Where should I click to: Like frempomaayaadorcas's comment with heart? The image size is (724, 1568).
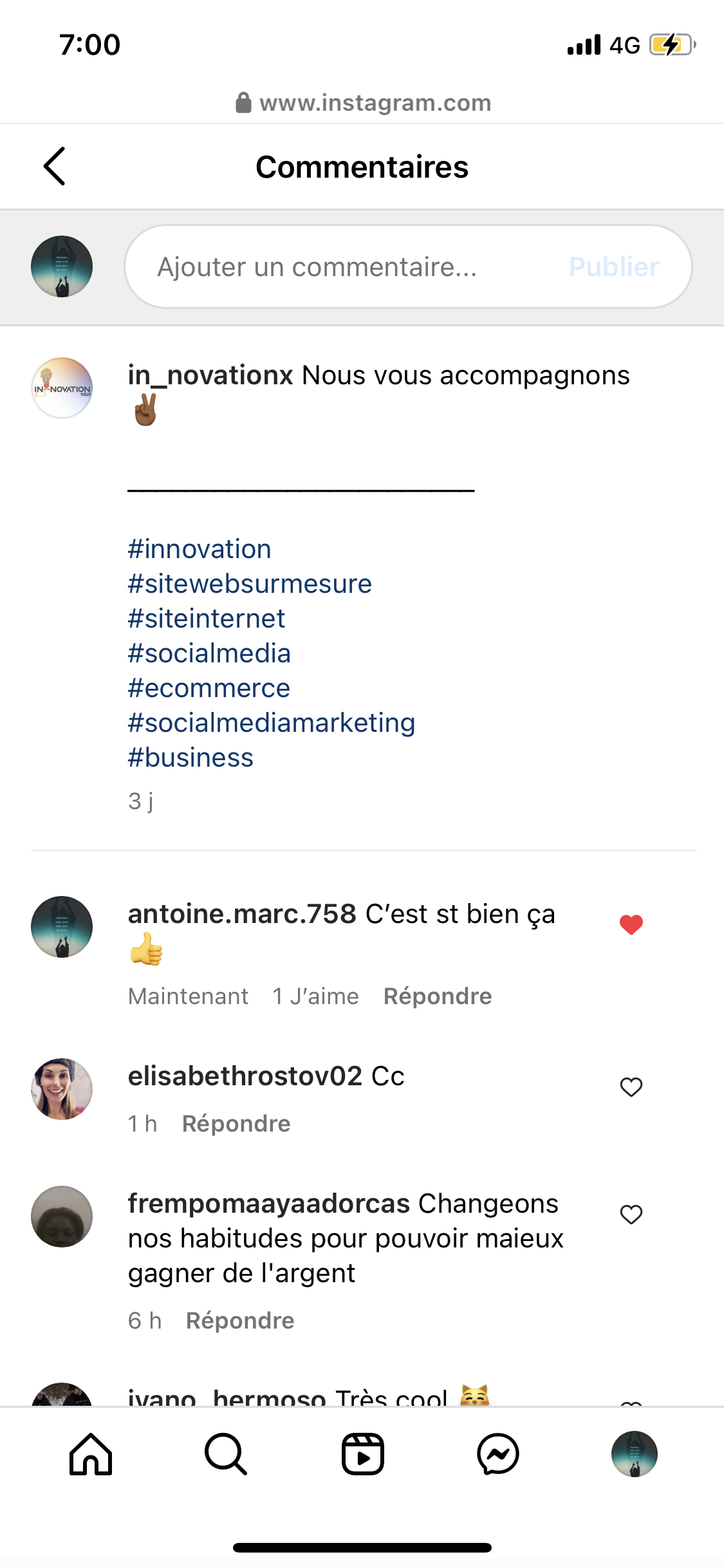[631, 1214]
